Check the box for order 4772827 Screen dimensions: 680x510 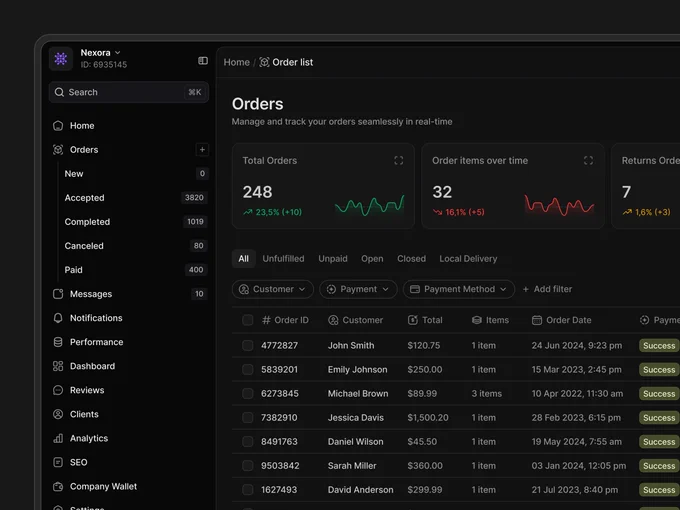point(248,346)
